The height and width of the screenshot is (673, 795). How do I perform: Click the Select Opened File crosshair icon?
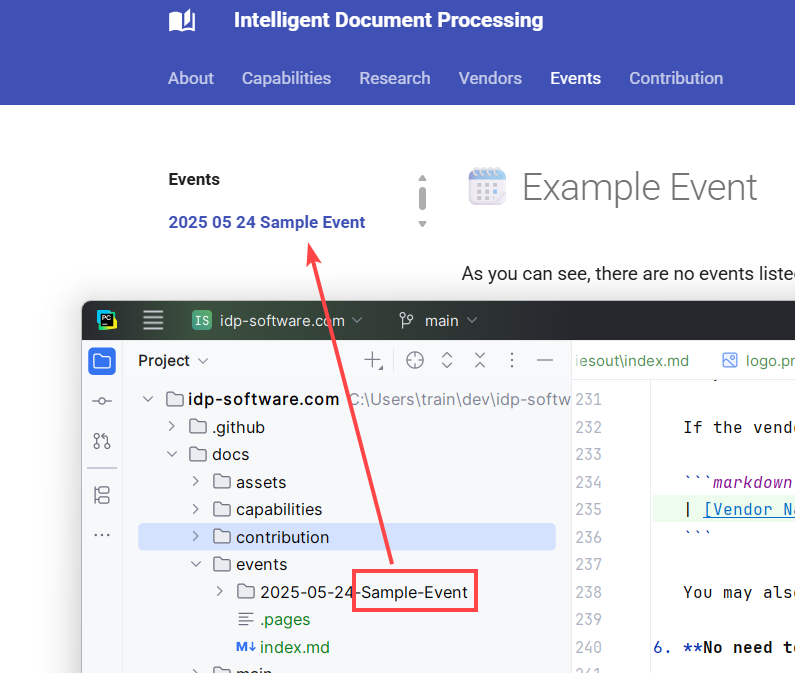(x=415, y=361)
